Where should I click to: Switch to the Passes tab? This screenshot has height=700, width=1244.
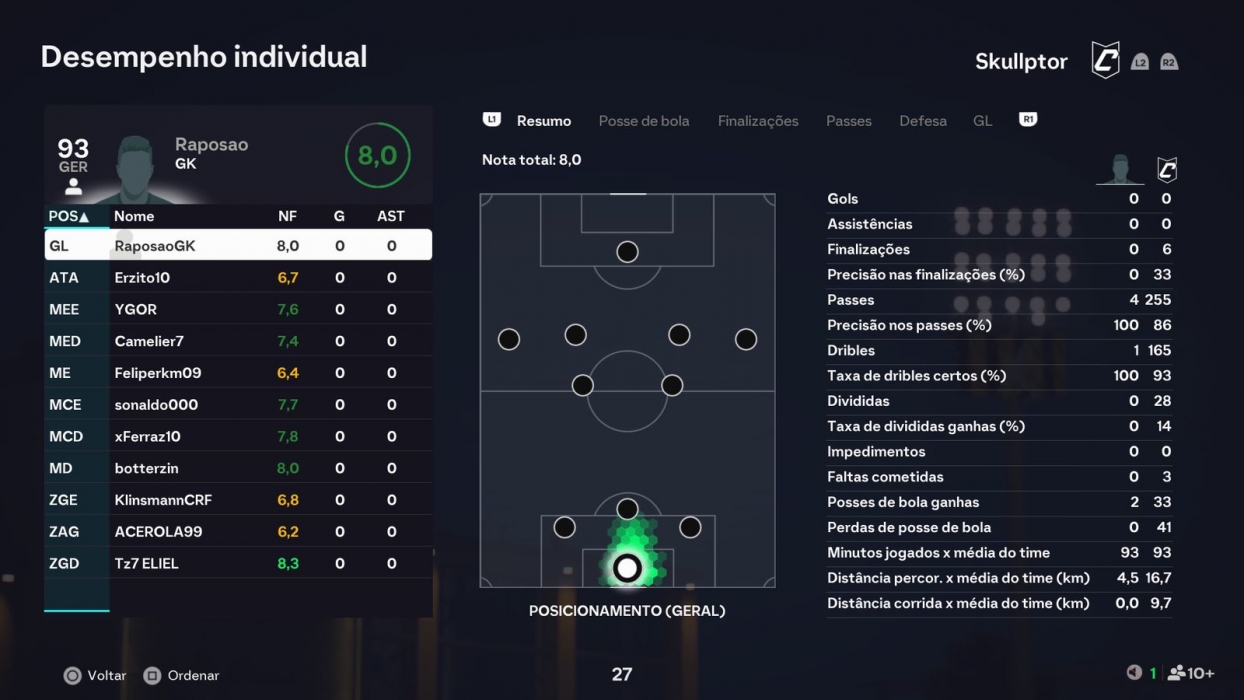(x=848, y=120)
